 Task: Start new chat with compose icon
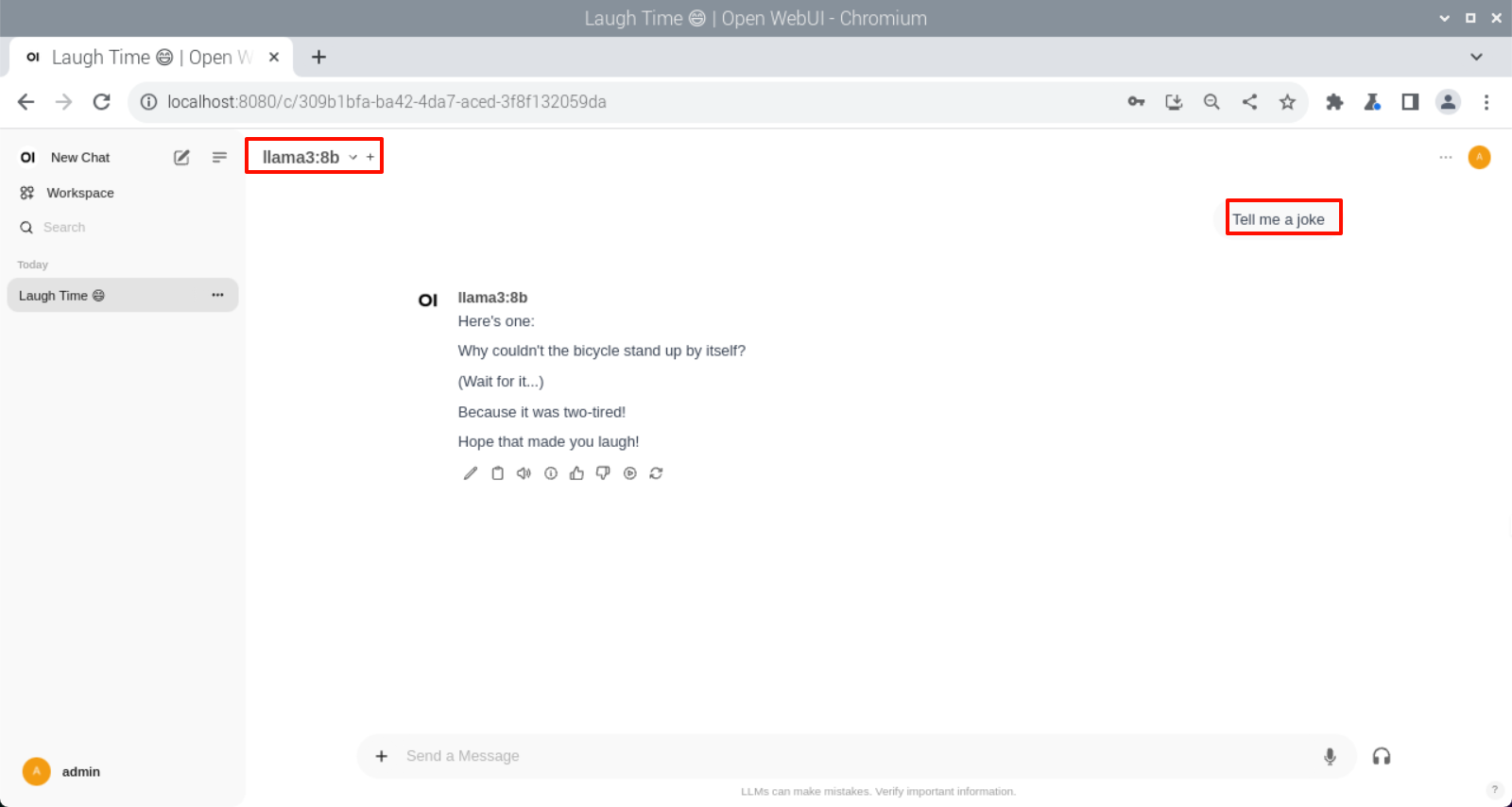pyautogui.click(x=181, y=158)
